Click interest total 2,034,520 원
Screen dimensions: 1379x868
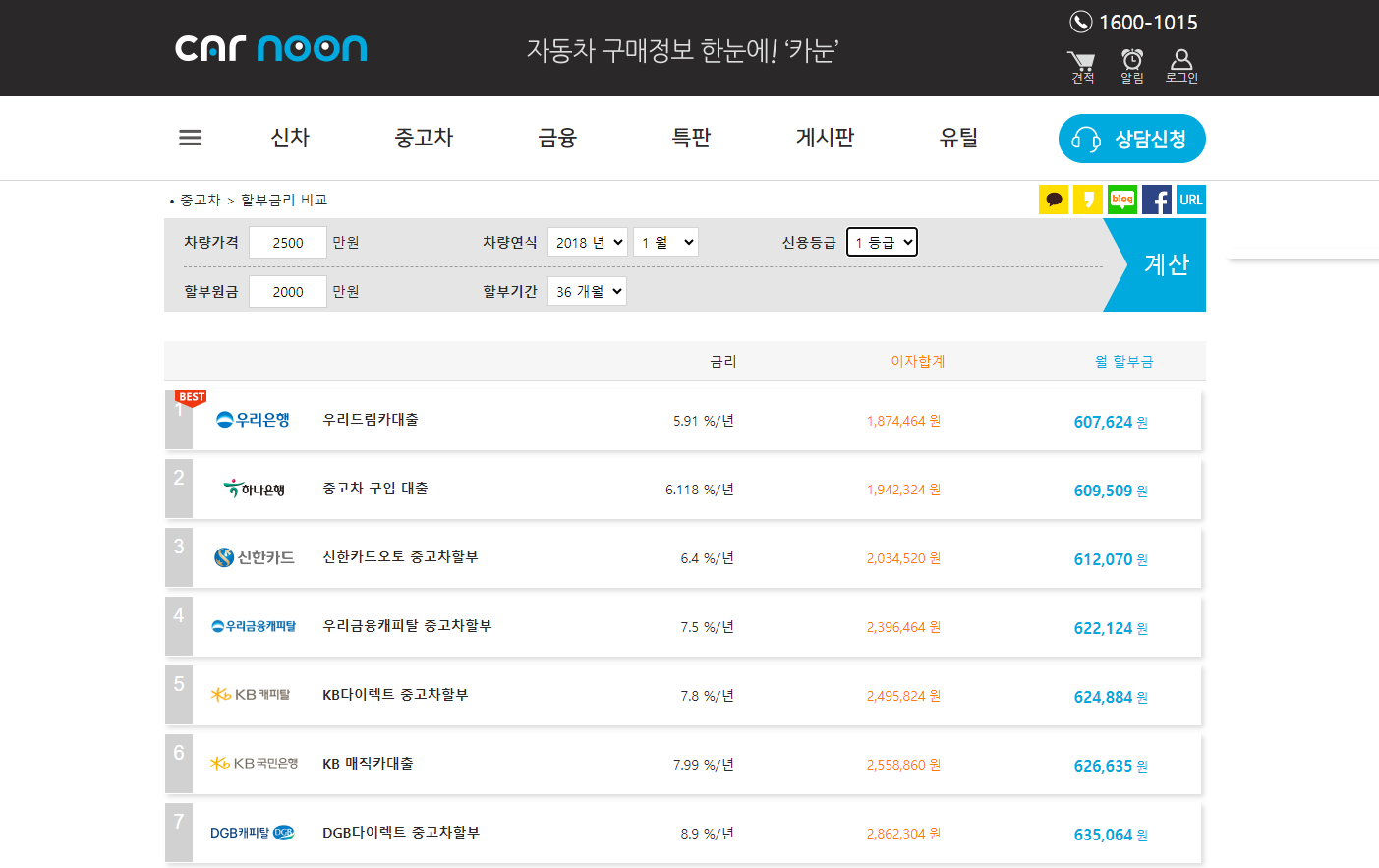pos(904,558)
